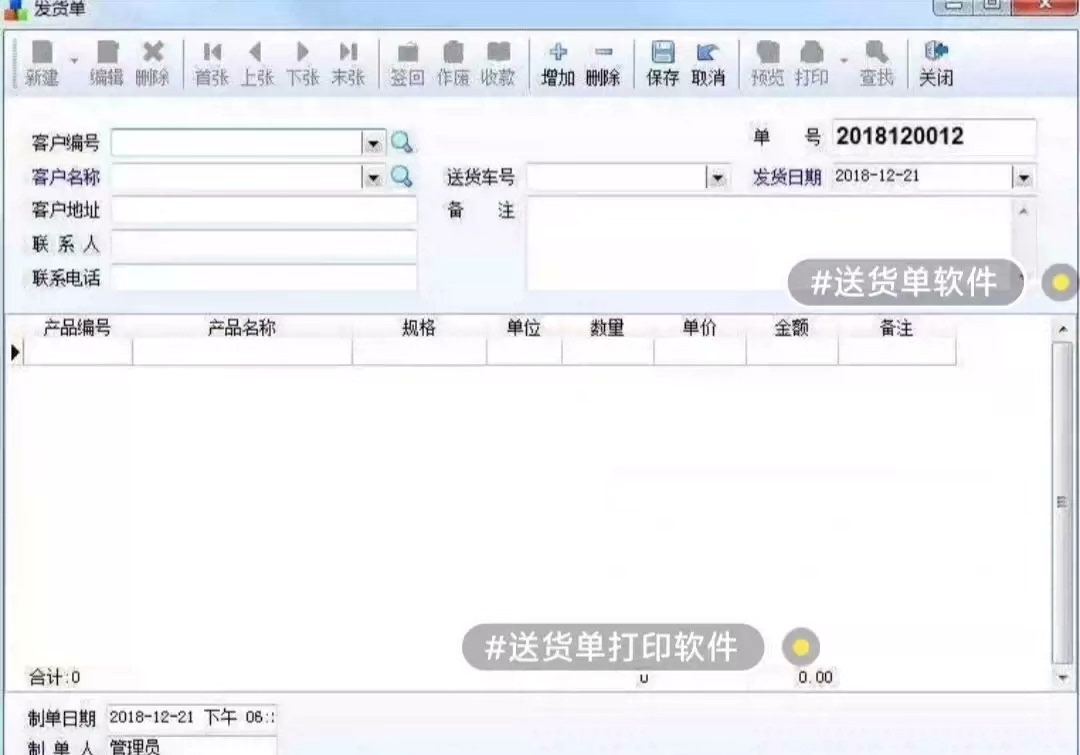Click the 签回 toolbar icon

coord(407,63)
